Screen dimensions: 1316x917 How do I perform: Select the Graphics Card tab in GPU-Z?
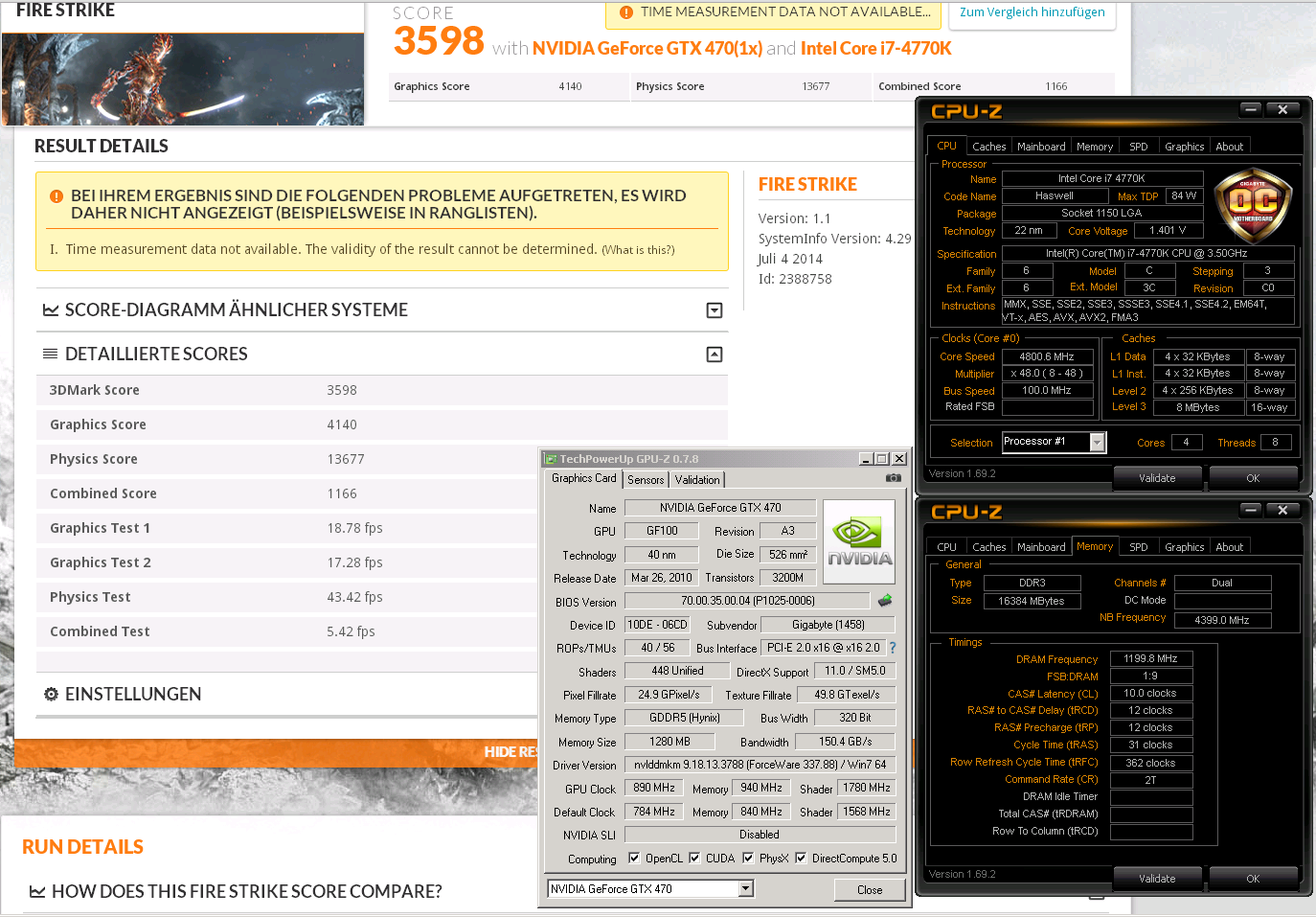pyautogui.click(x=584, y=478)
